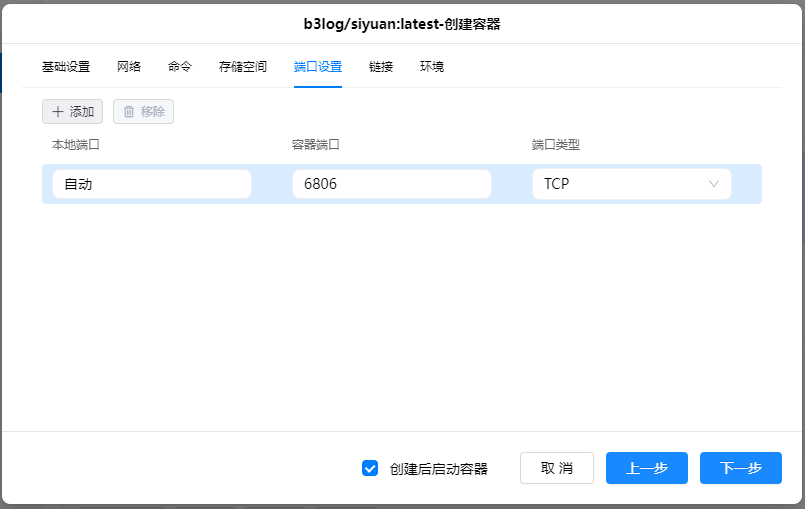Click the 端口设置 tab
This screenshot has height=509, width=805.
(x=318, y=67)
